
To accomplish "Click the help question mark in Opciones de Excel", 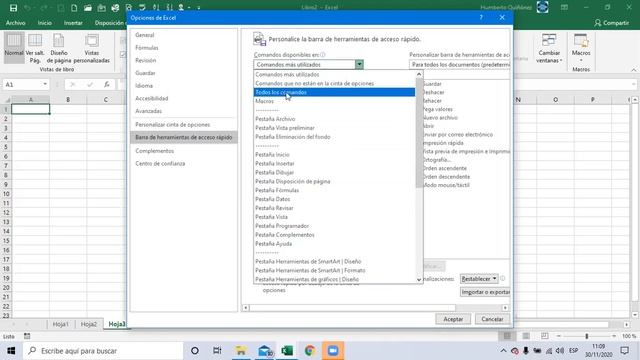I will 481,18.
